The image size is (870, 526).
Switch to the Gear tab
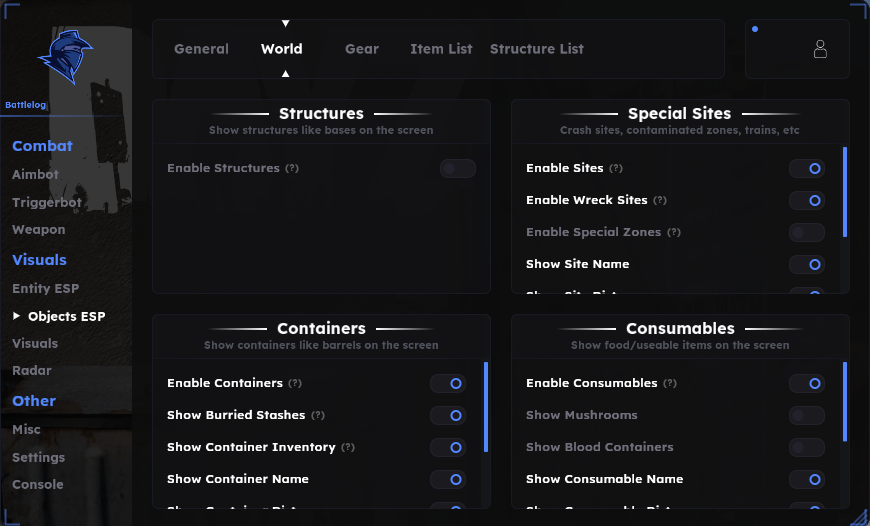coord(362,49)
